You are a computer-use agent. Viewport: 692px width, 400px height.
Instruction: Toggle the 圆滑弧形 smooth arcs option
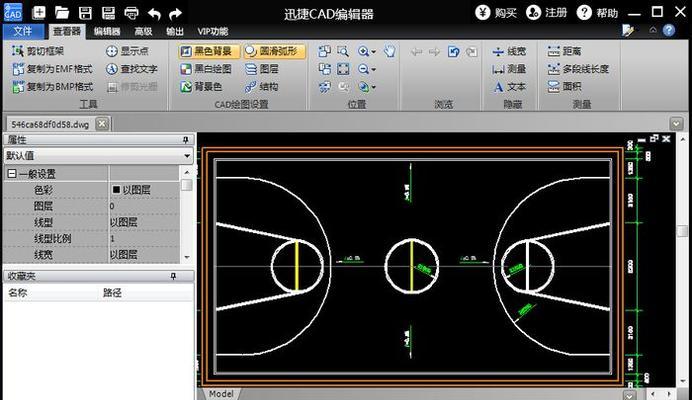(274, 51)
